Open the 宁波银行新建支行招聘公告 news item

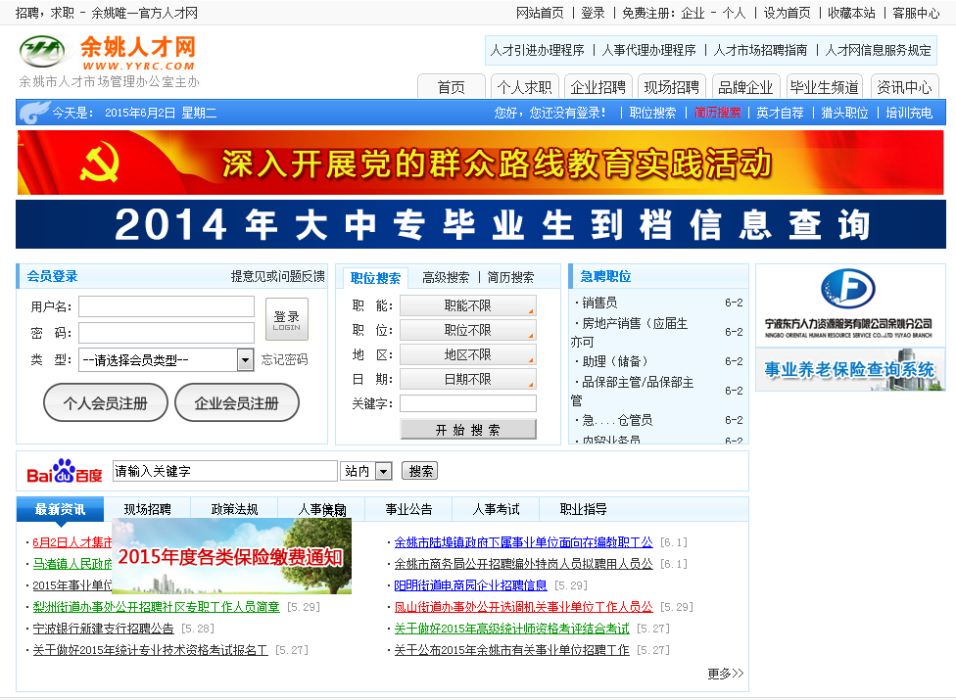pyautogui.click(x=103, y=628)
